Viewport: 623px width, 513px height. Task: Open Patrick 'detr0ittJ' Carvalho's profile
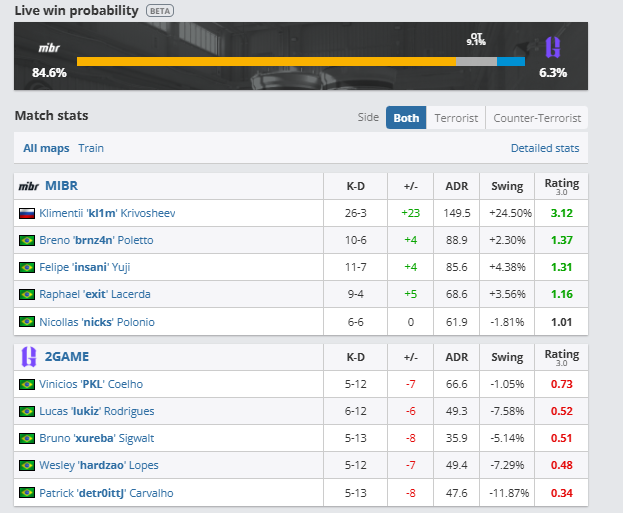tap(106, 493)
